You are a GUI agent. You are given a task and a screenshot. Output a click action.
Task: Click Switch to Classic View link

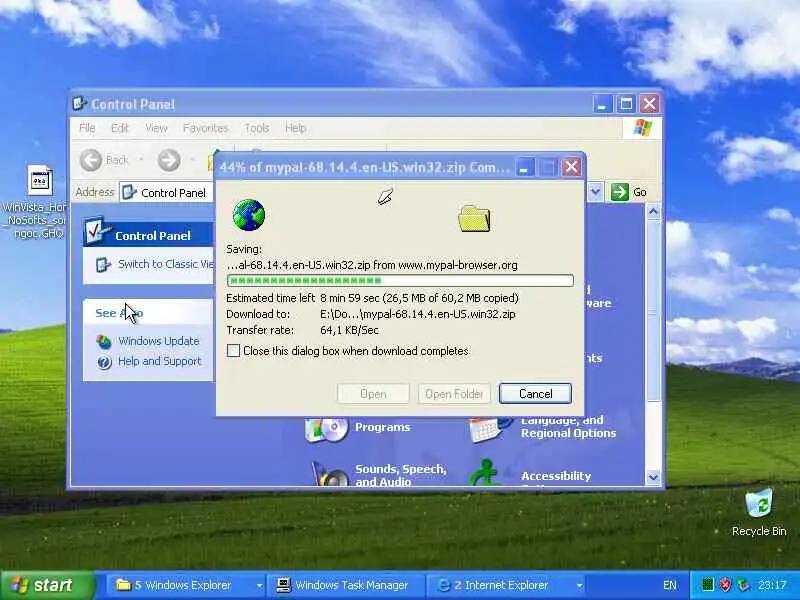[166, 264]
